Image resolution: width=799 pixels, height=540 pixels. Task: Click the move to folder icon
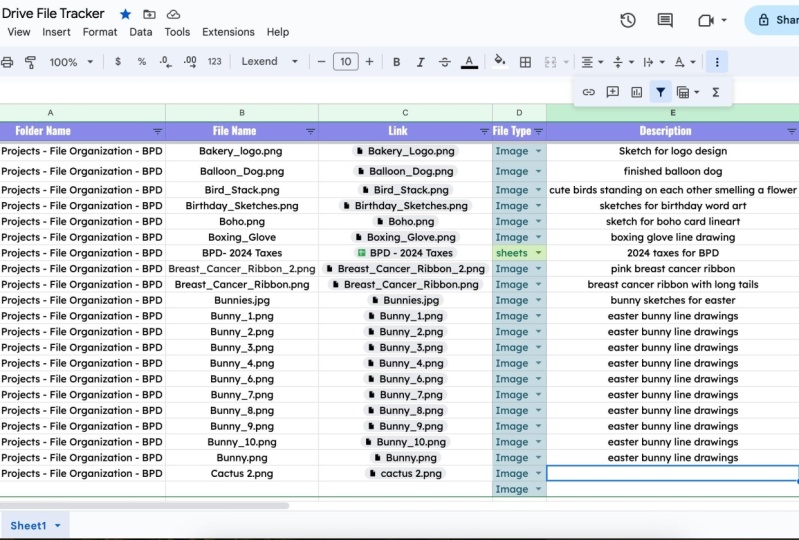(x=149, y=14)
